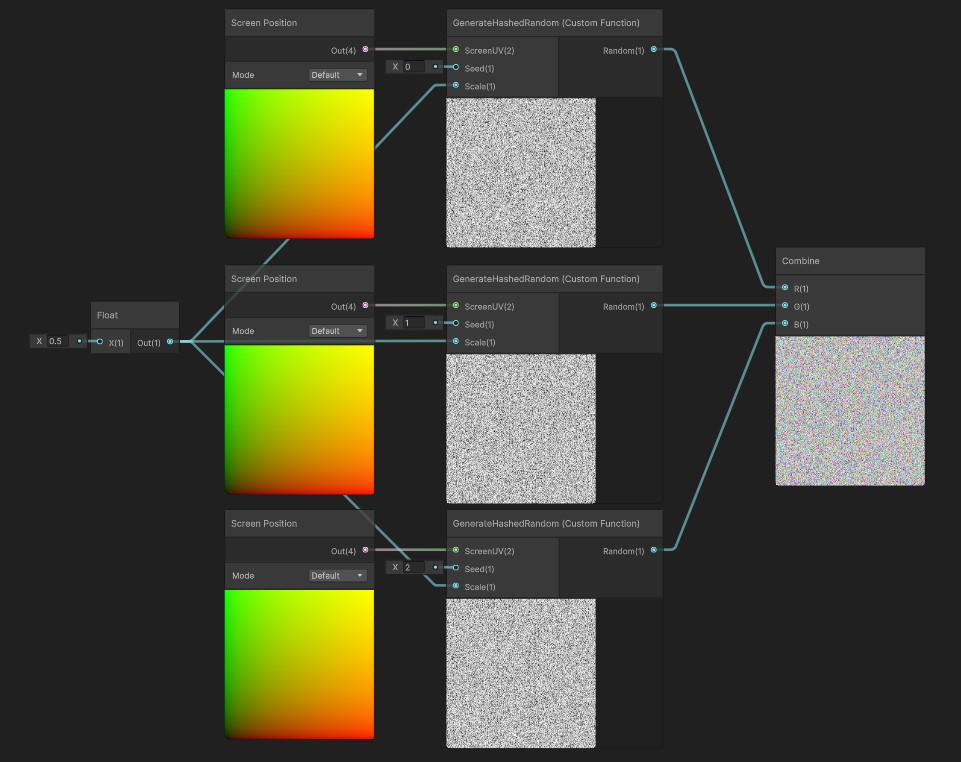Open Mode dropdown on top Screen Position node
The width and height of the screenshot is (961, 762).
point(337,75)
